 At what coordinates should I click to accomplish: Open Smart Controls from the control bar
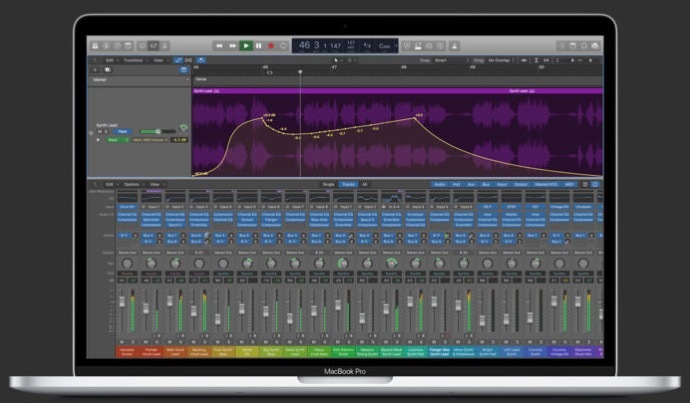click(142, 46)
